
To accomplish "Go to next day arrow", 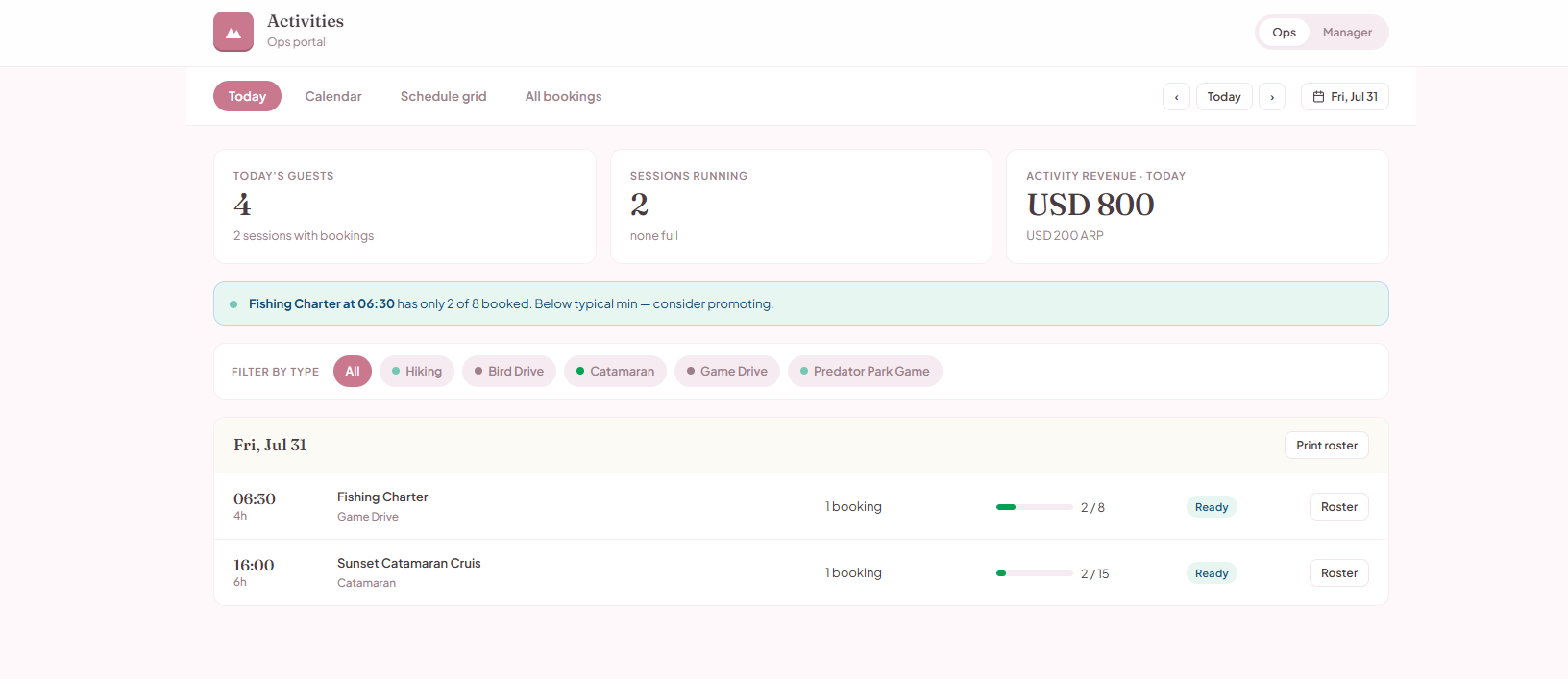I will tap(1272, 97).
